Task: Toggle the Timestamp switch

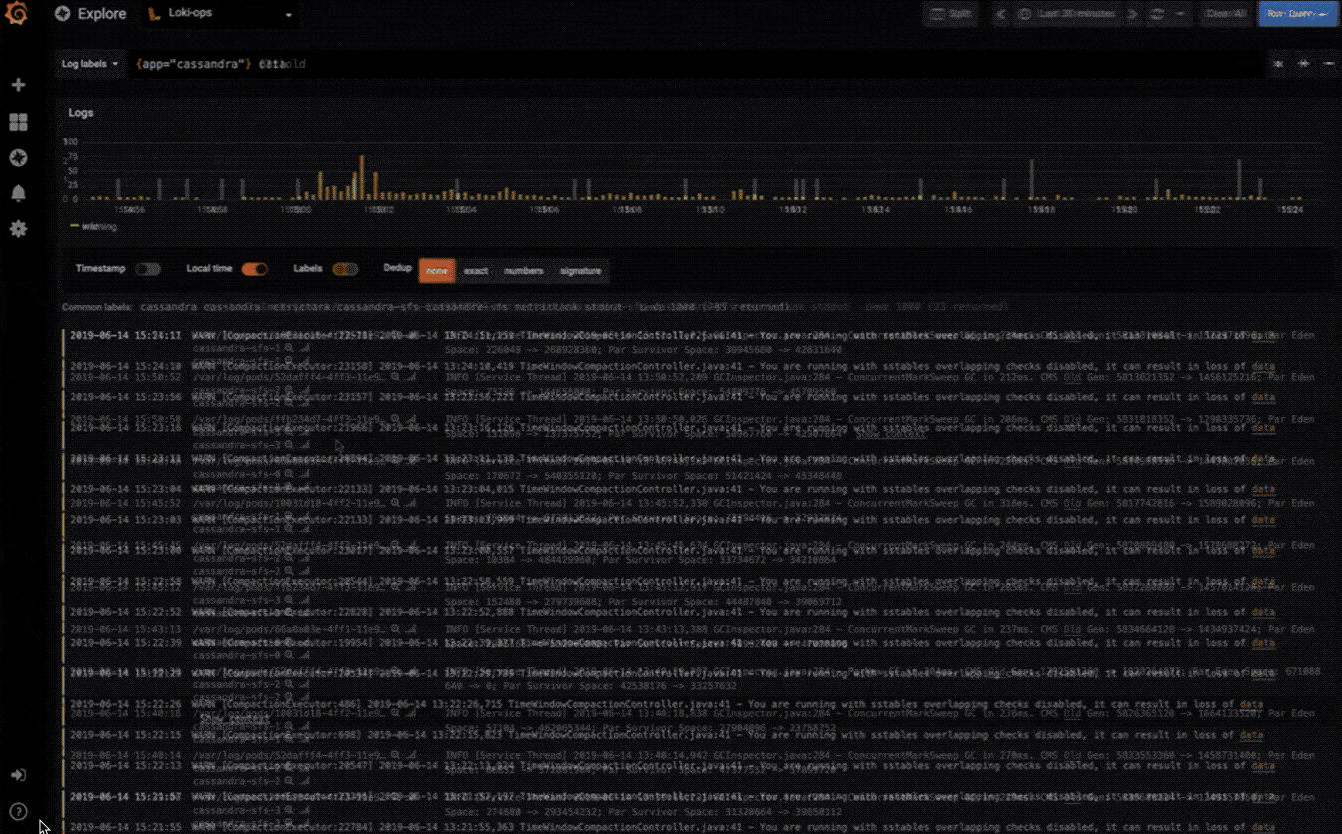Action: (x=148, y=269)
